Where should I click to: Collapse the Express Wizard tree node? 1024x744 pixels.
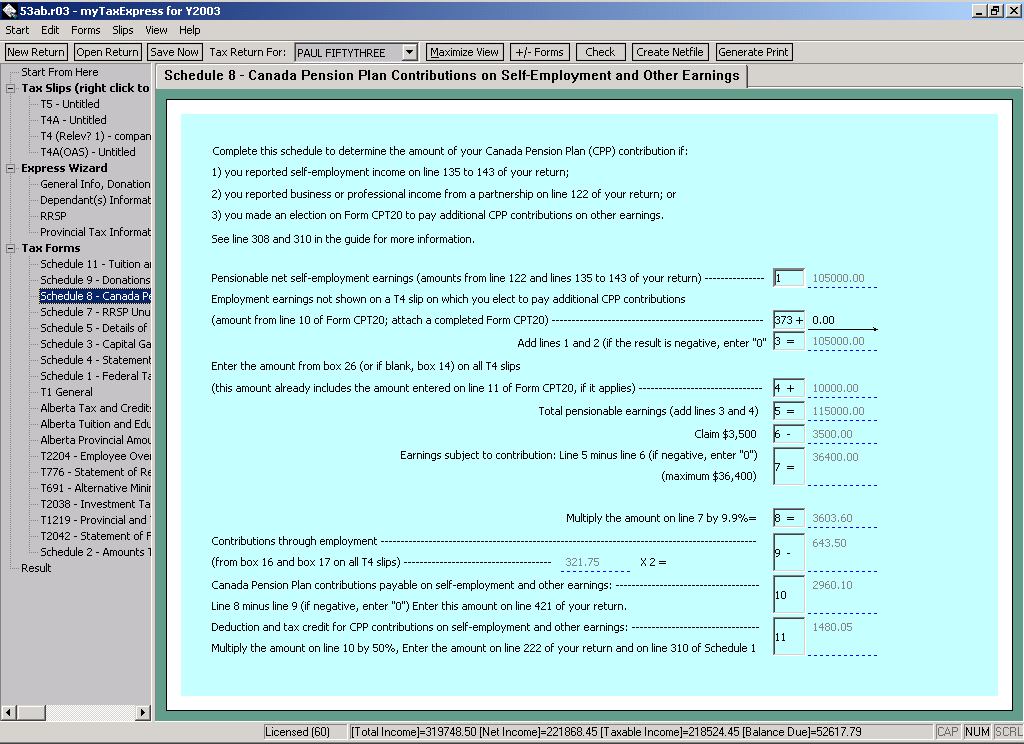click(x=11, y=168)
